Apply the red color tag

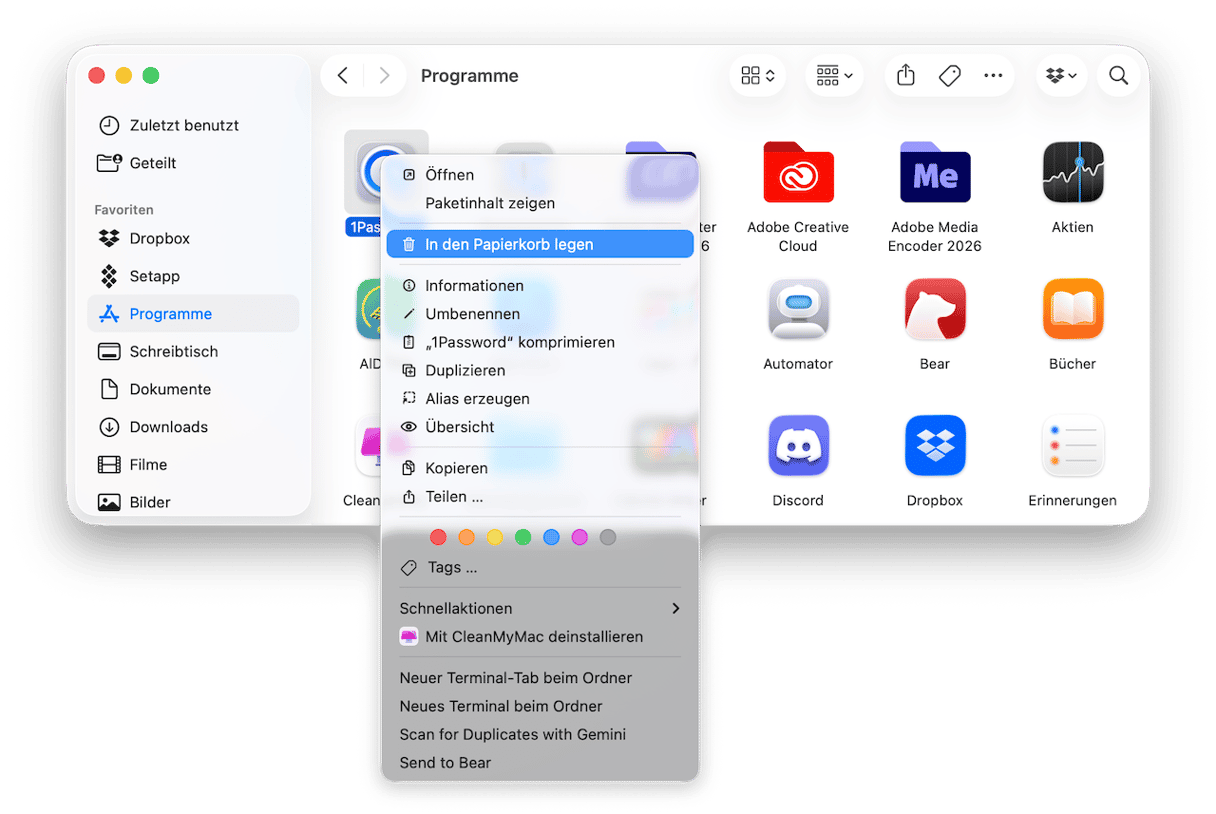[x=438, y=537]
